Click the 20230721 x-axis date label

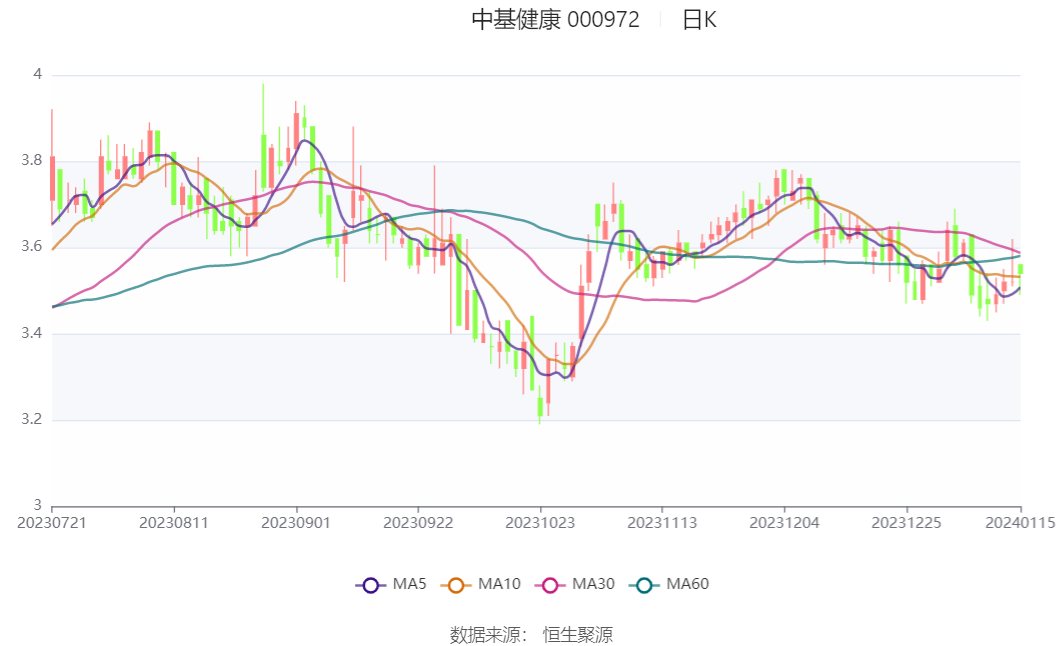tap(52, 523)
